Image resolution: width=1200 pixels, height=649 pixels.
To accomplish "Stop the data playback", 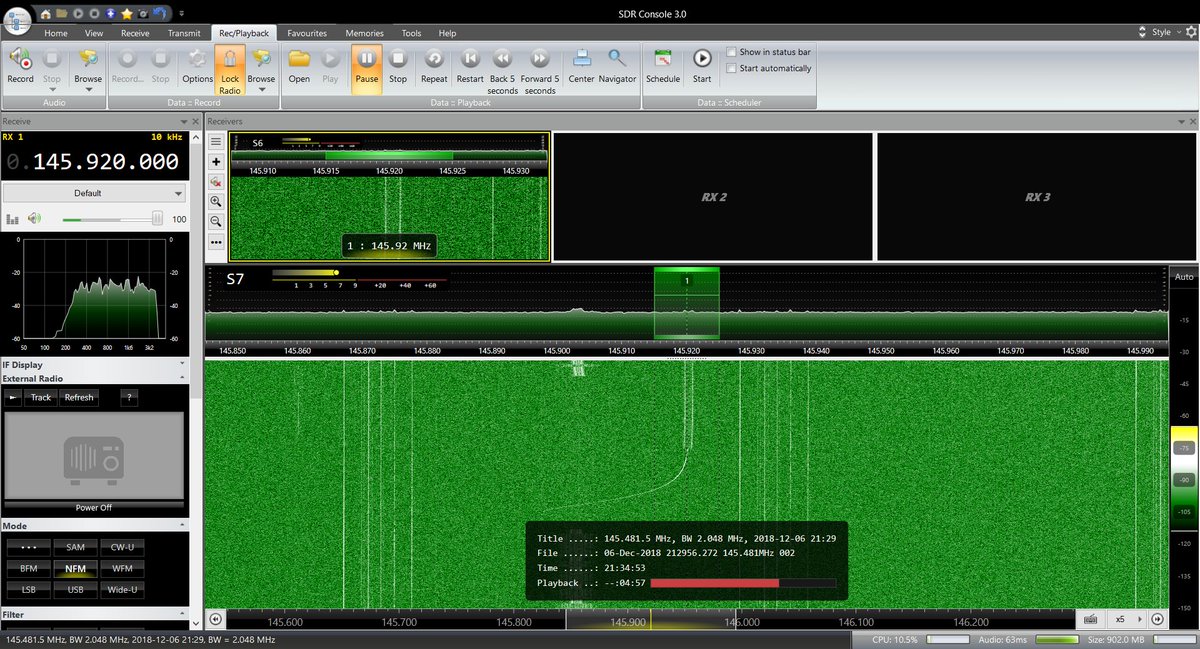I will click(398, 65).
